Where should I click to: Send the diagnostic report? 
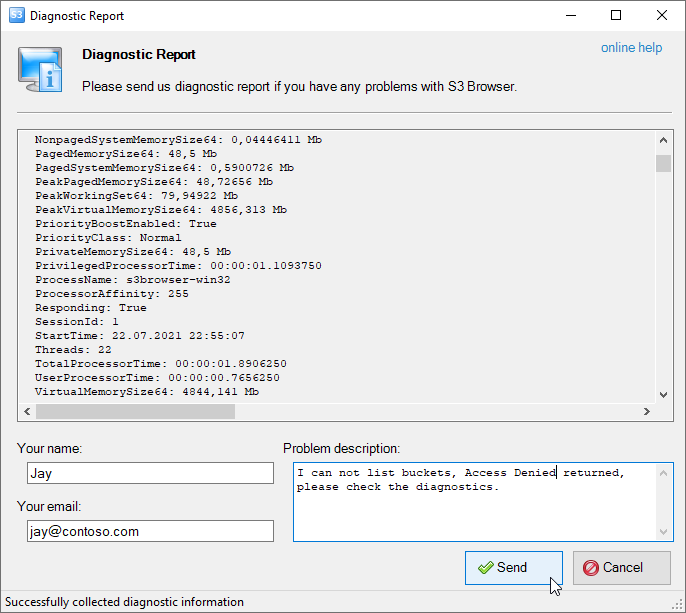pos(514,567)
